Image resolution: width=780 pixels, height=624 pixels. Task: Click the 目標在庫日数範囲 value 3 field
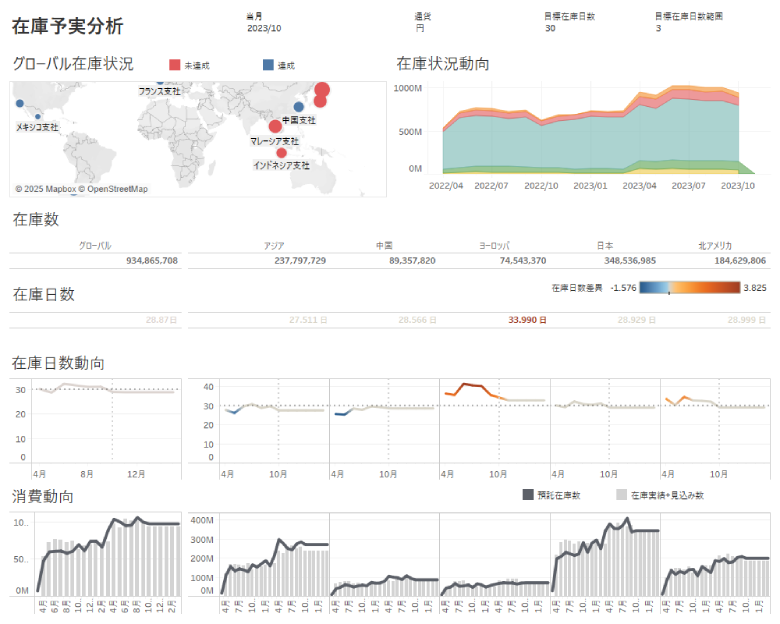tap(658, 29)
